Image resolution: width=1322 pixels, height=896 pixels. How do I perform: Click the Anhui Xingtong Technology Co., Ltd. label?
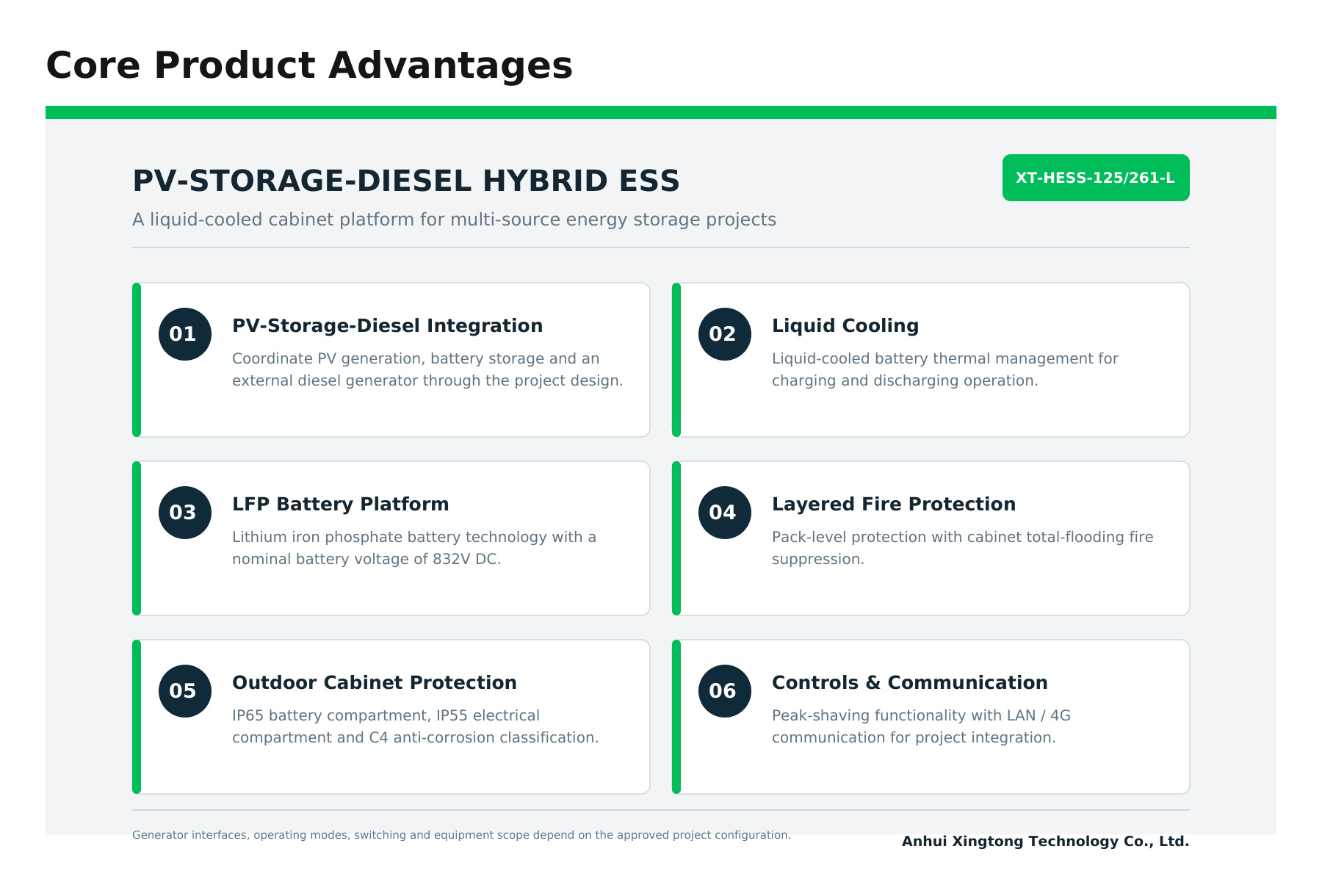click(1046, 842)
